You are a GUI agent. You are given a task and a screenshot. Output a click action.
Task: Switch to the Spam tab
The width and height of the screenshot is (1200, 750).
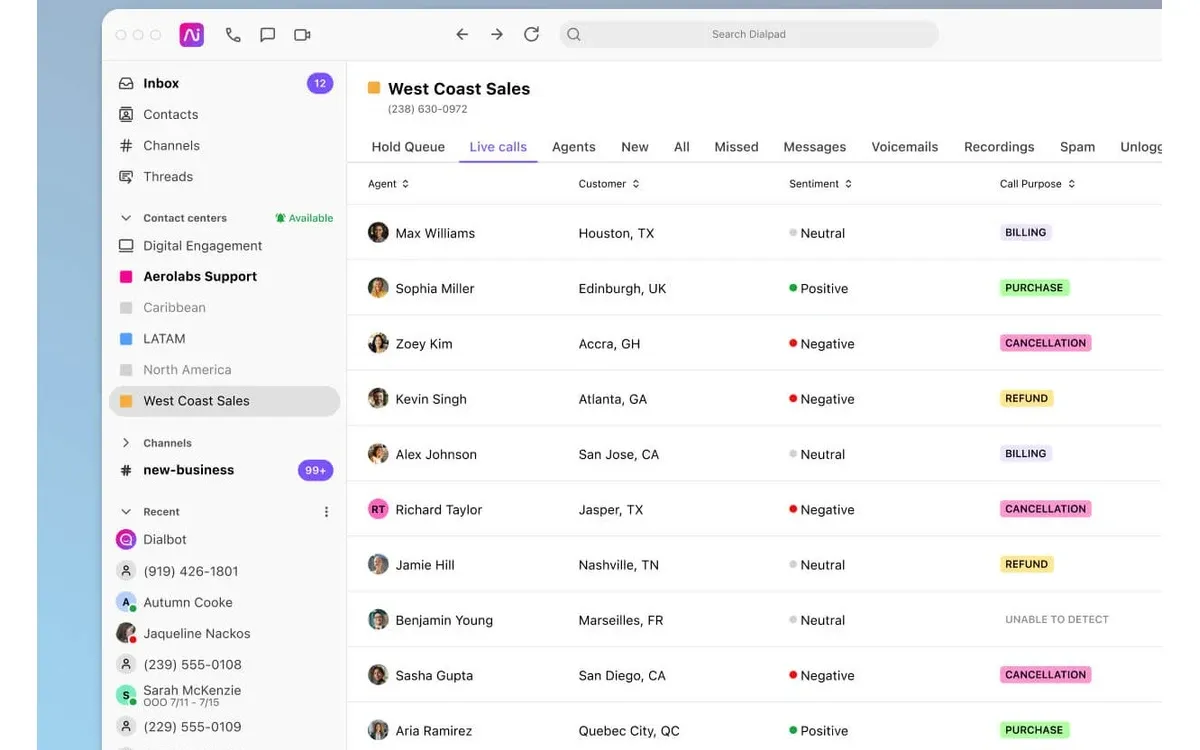pyautogui.click(x=1078, y=147)
